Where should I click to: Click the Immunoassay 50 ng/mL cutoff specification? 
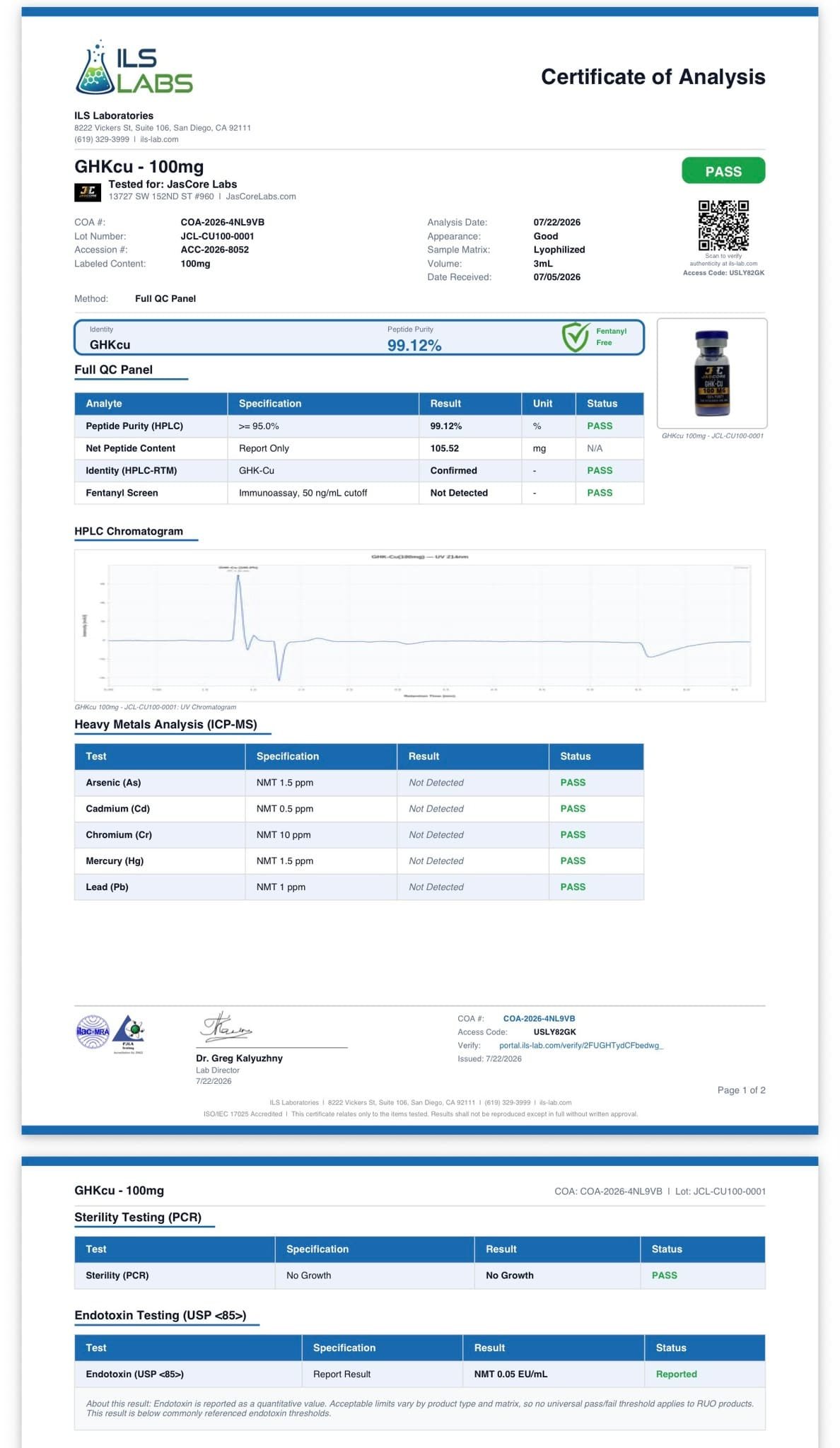303,493
